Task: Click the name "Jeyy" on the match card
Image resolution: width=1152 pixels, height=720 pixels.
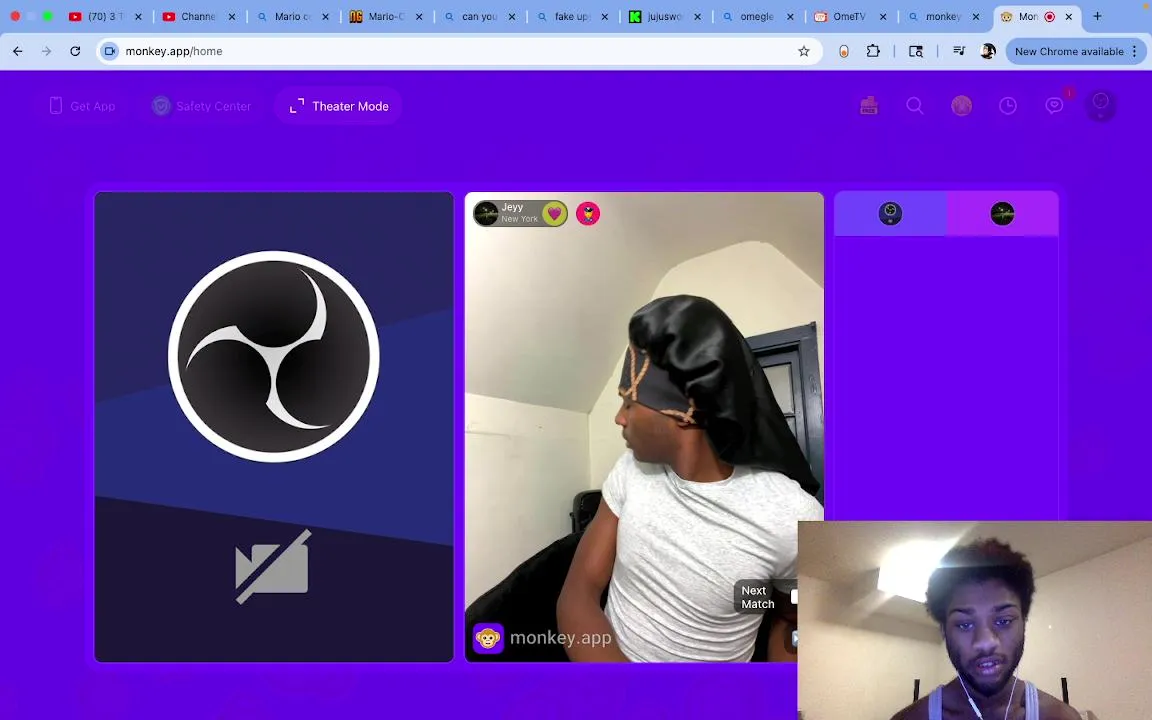Action: [x=512, y=207]
